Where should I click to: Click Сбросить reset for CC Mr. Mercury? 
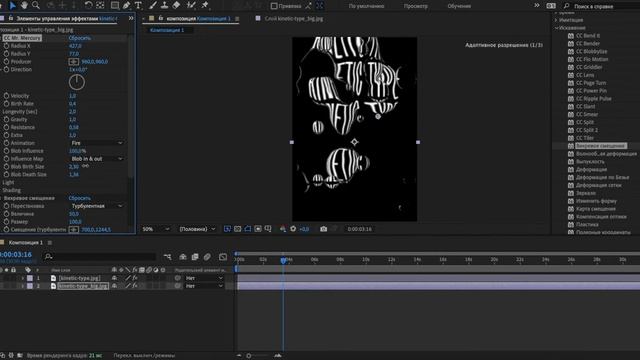coord(80,38)
